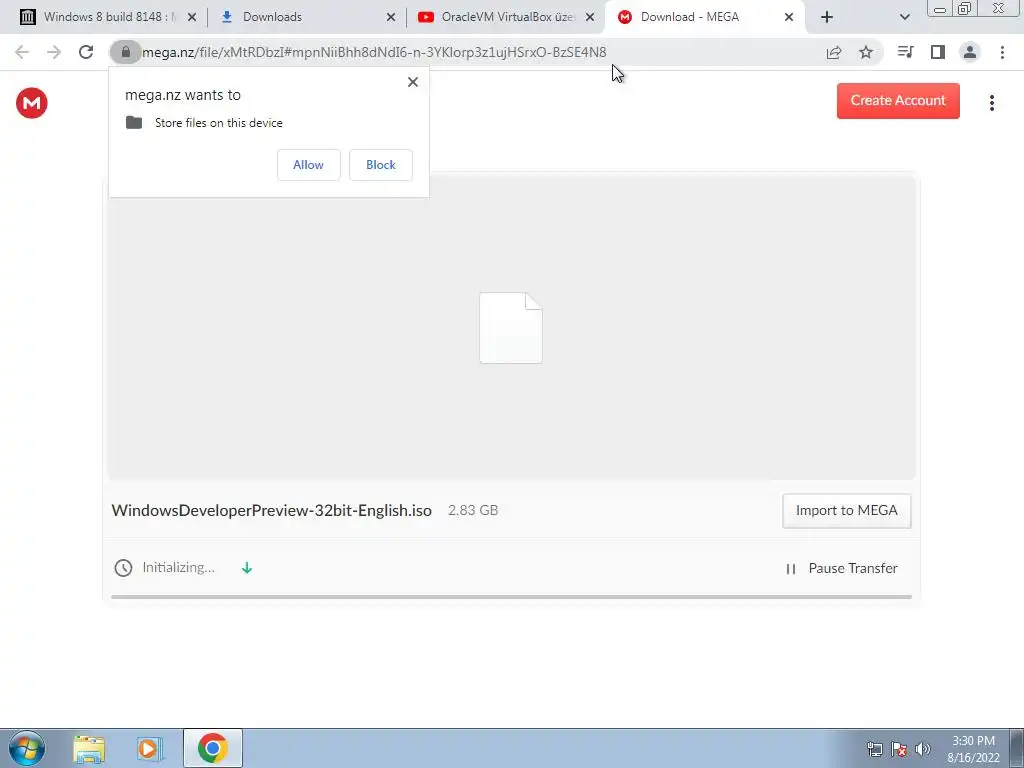Open the Chrome profile avatar
This screenshot has height=768, width=1024.
970,52
